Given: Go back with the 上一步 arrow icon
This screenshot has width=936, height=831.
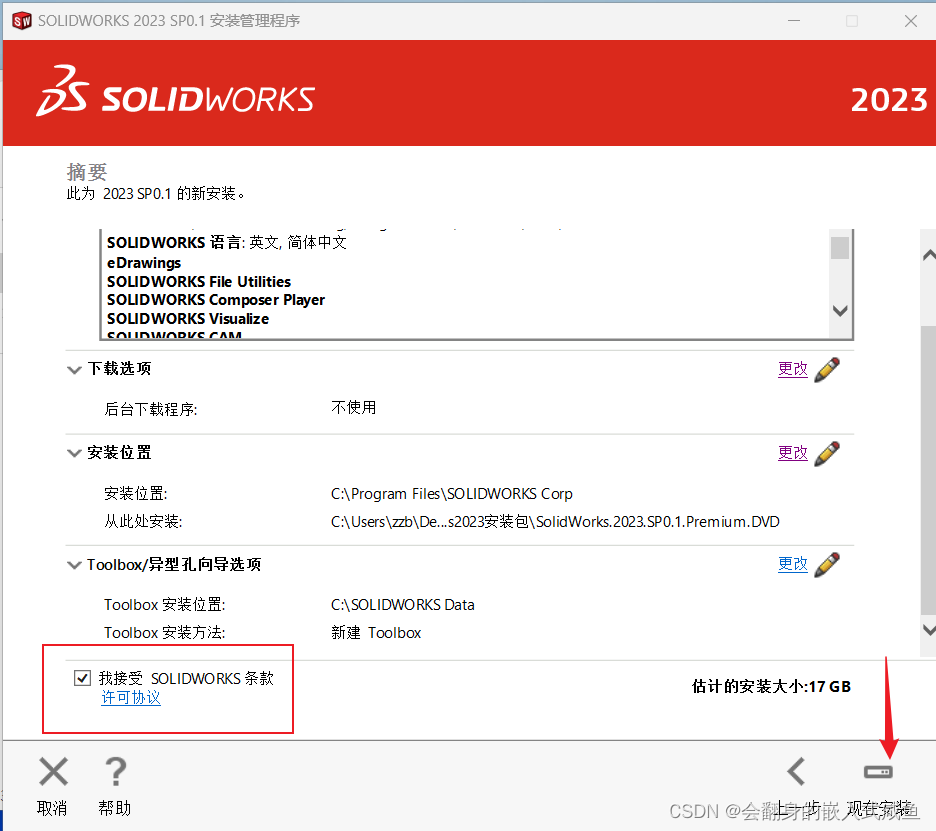Looking at the screenshot, I should point(797,771).
